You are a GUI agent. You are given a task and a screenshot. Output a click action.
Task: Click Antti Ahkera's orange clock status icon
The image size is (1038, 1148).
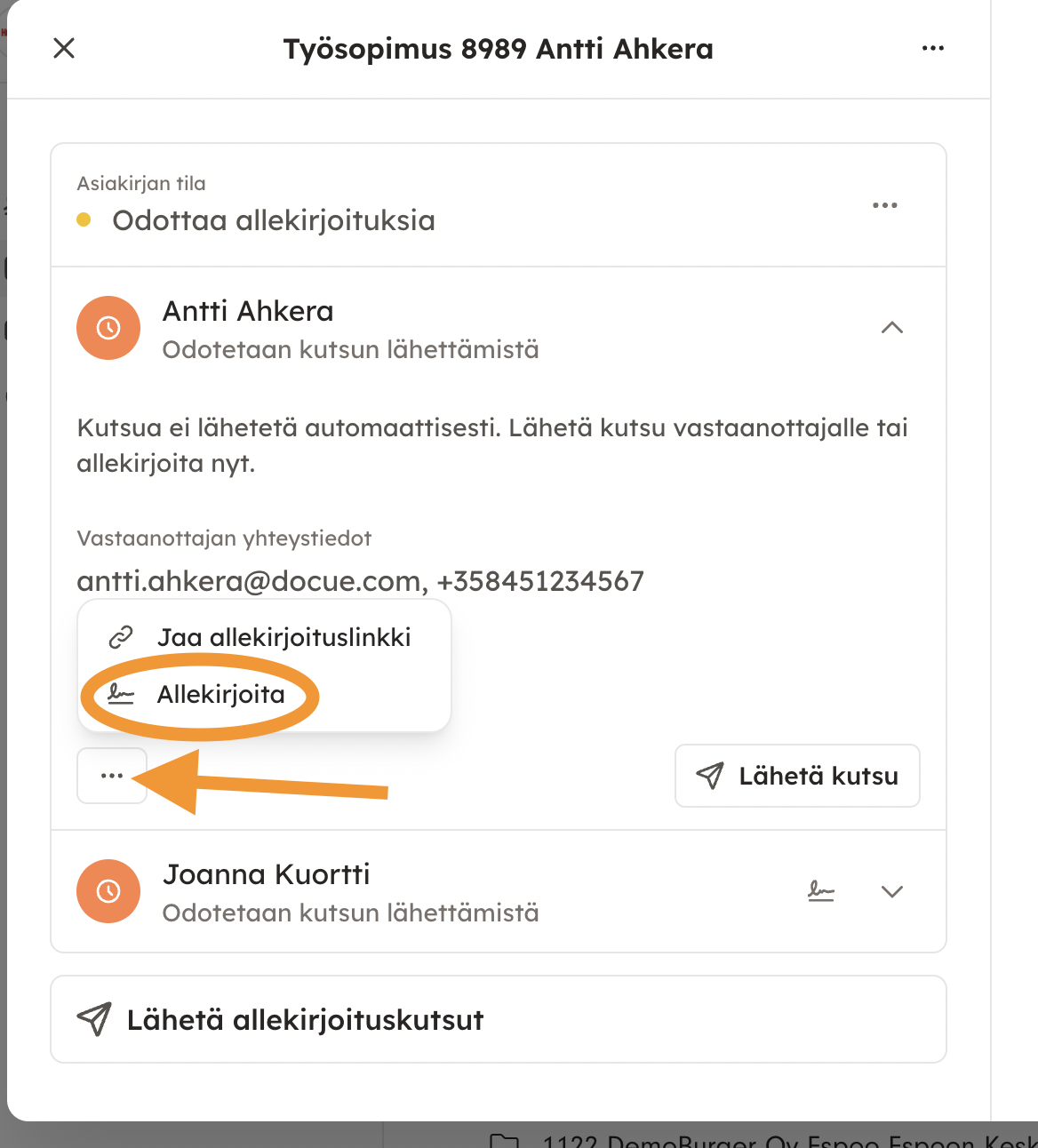pos(108,328)
